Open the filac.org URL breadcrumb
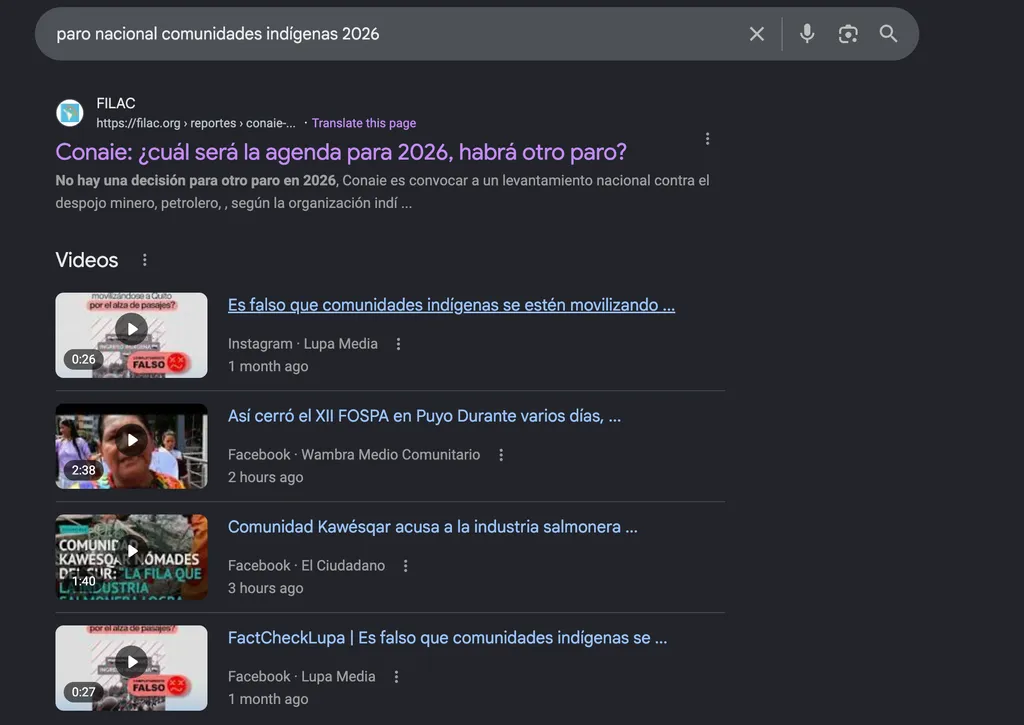 pos(196,123)
